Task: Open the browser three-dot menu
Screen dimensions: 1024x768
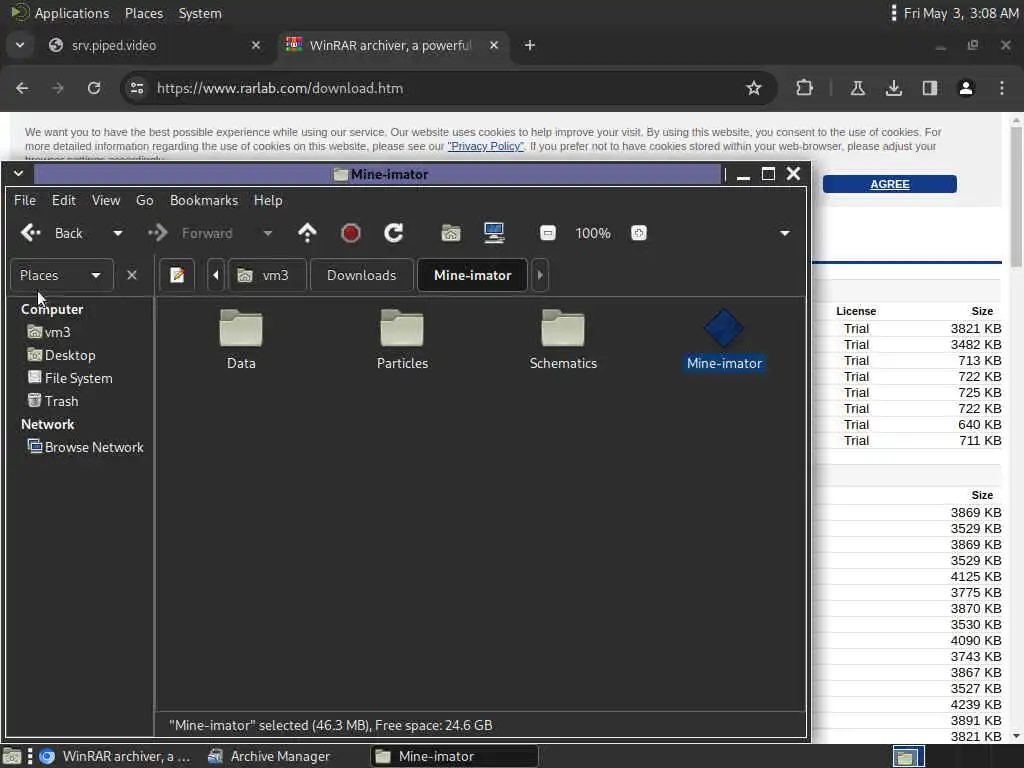Action: [1002, 88]
